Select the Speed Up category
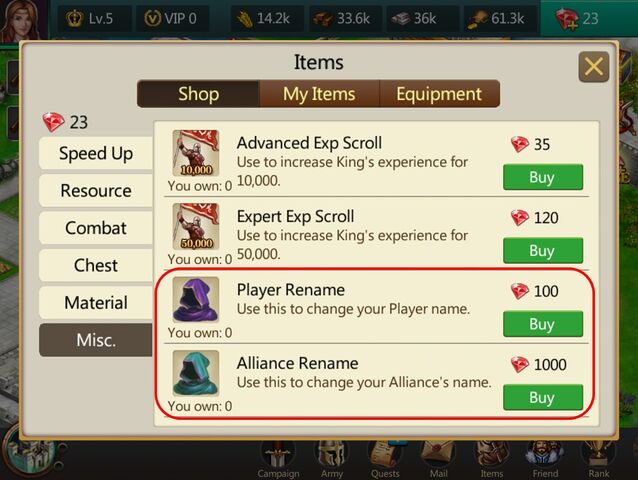 tap(96, 153)
